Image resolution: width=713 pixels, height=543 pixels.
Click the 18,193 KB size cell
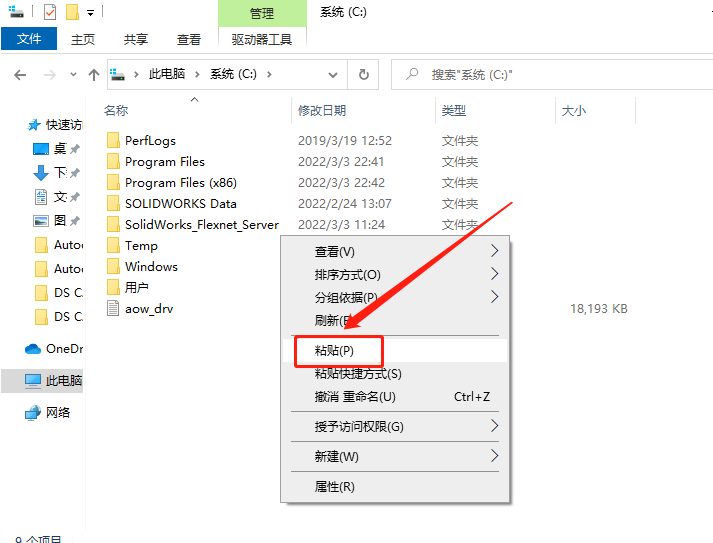[599, 309]
